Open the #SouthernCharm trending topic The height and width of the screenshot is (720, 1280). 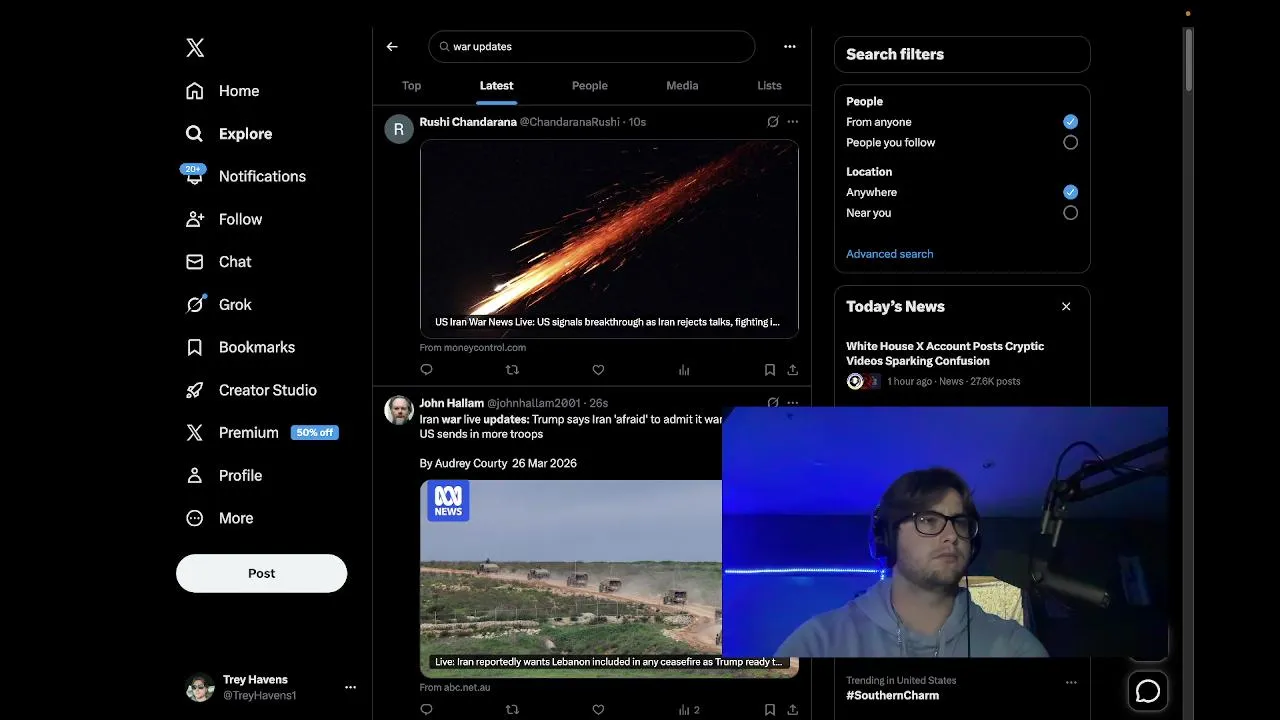point(892,695)
